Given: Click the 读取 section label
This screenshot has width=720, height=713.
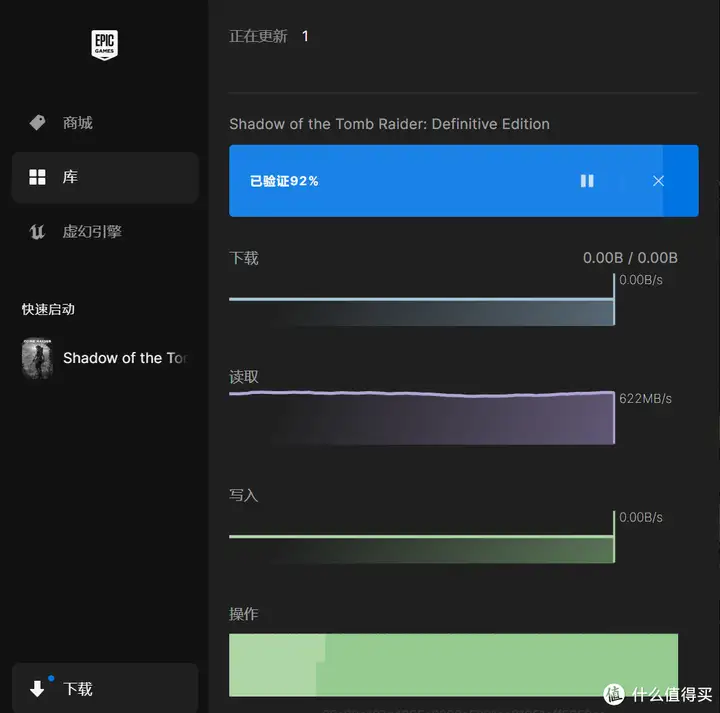Looking at the screenshot, I should point(244,377).
